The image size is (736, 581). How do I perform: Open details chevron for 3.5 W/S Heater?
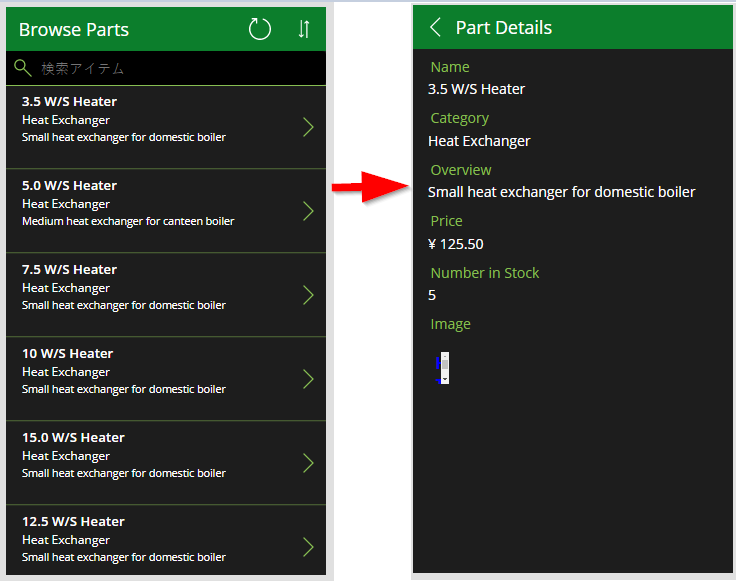coord(308,127)
